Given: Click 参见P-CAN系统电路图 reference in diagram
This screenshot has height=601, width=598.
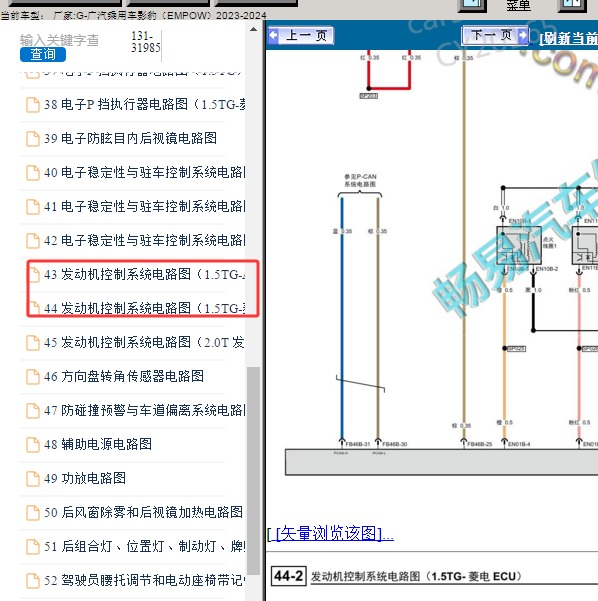Looking at the screenshot, I should pyautogui.click(x=360, y=180).
